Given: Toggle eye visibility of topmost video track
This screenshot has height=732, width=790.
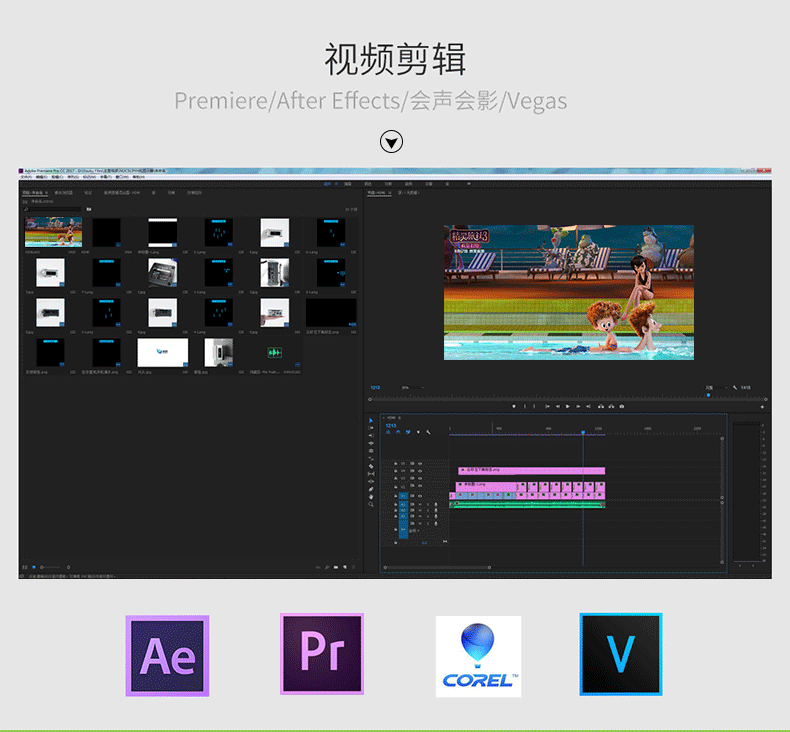Looking at the screenshot, I should (x=420, y=463).
